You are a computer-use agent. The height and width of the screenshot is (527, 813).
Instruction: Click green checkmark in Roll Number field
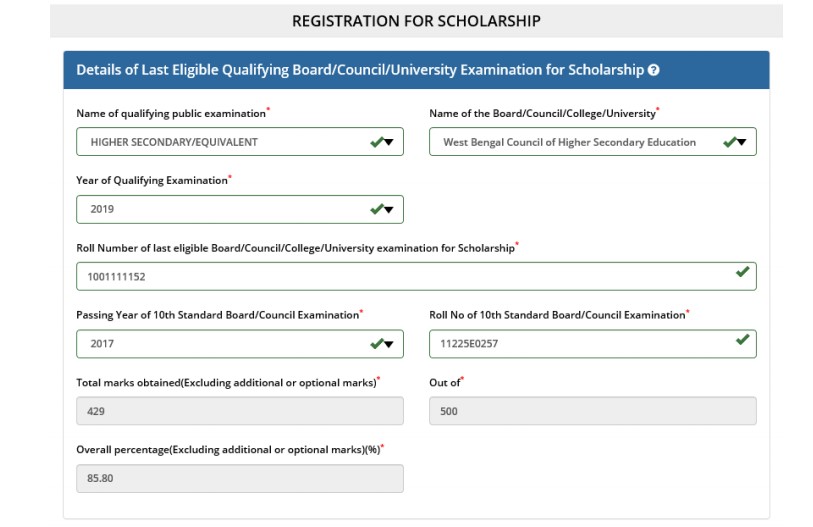click(742, 272)
